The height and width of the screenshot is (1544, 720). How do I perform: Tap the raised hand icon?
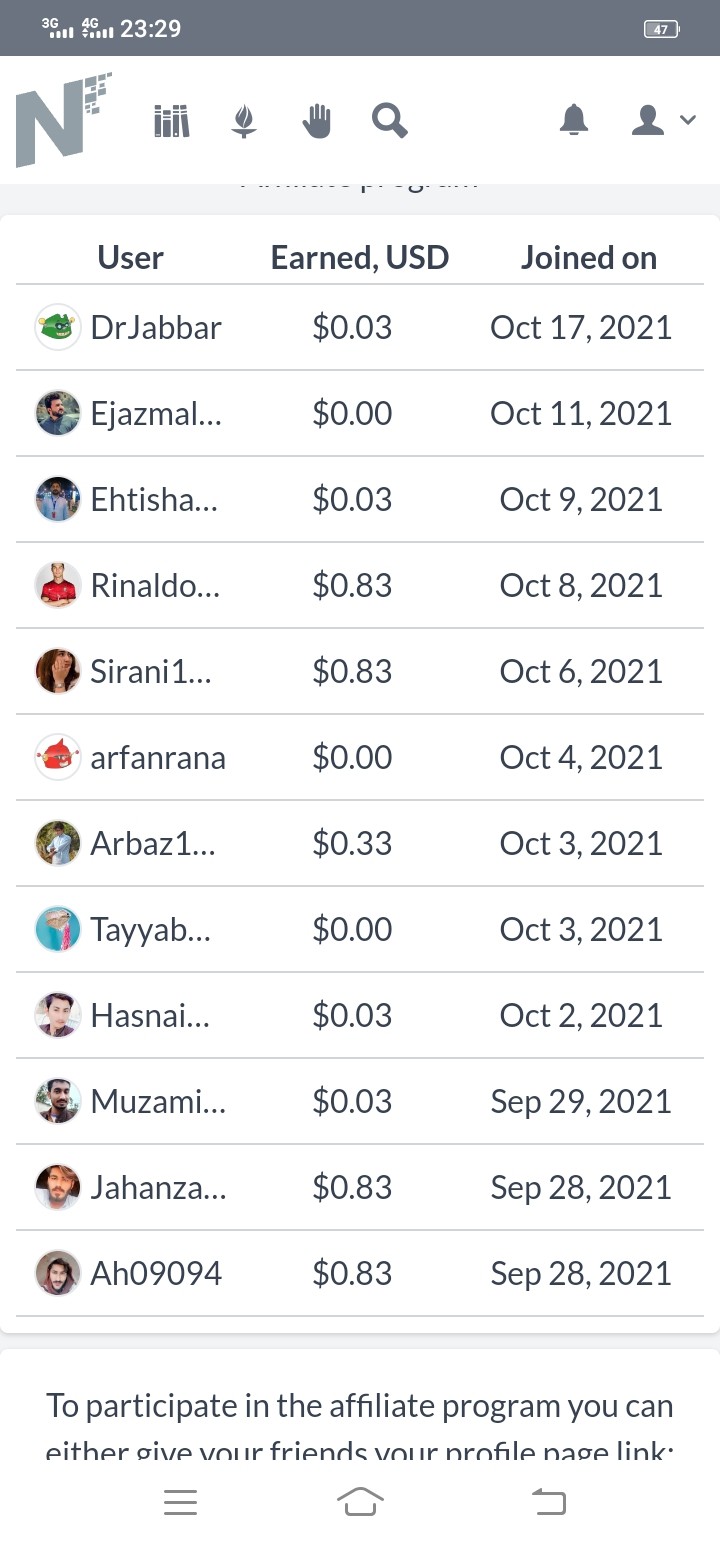[x=316, y=121]
